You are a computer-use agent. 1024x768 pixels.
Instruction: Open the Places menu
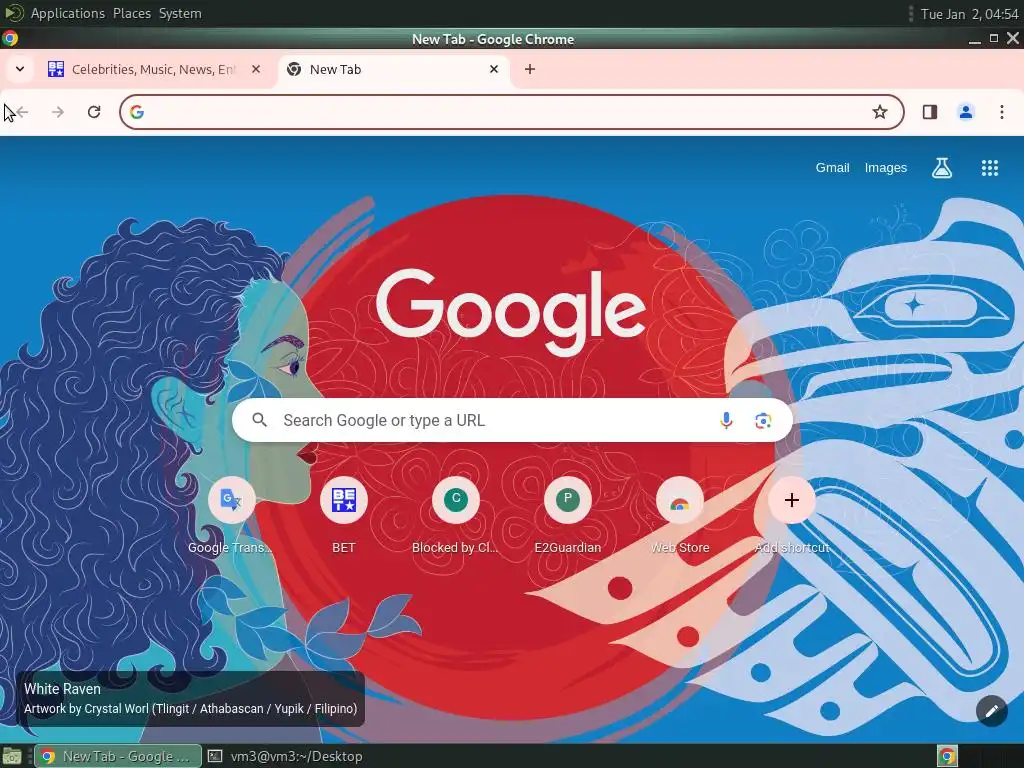[132, 13]
